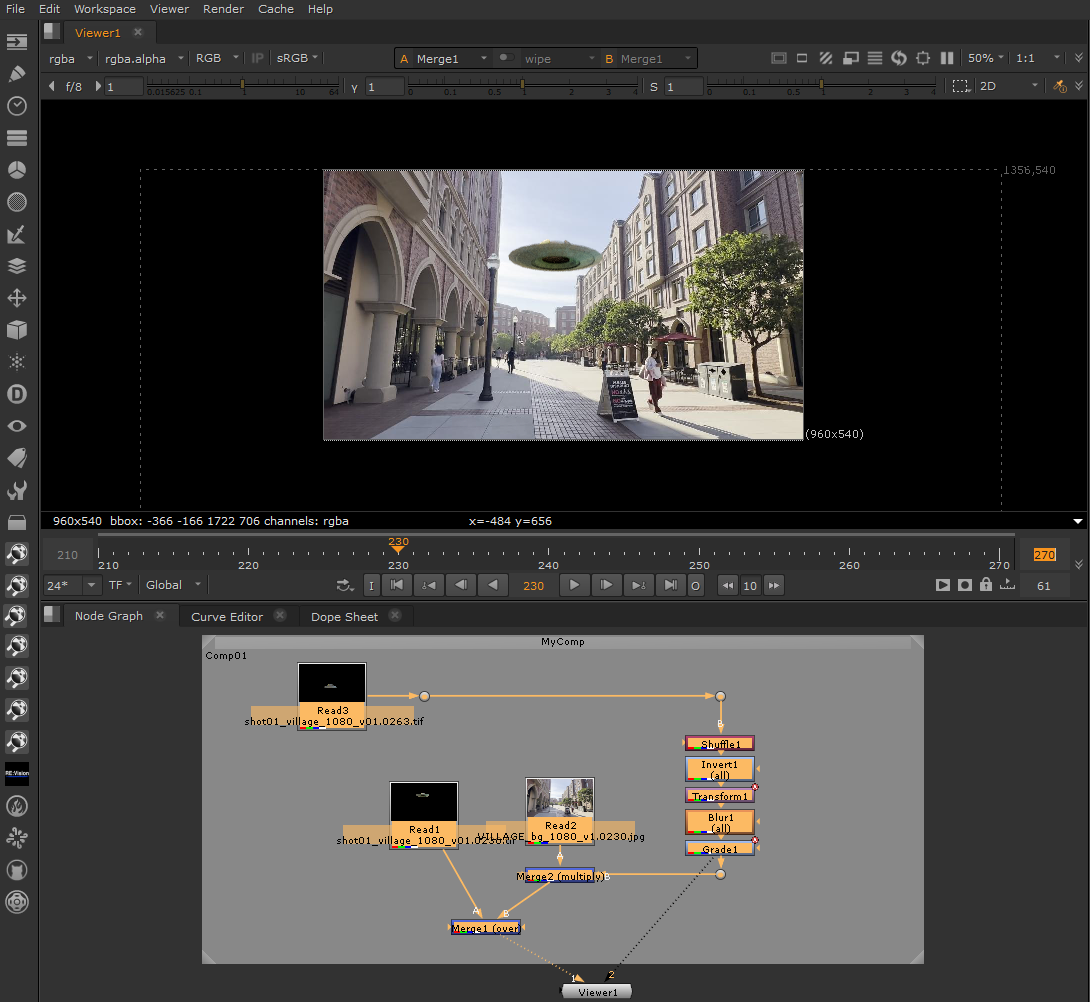The height and width of the screenshot is (1002, 1090).
Task: Open the Time nodes clock icon
Action: tap(17, 106)
